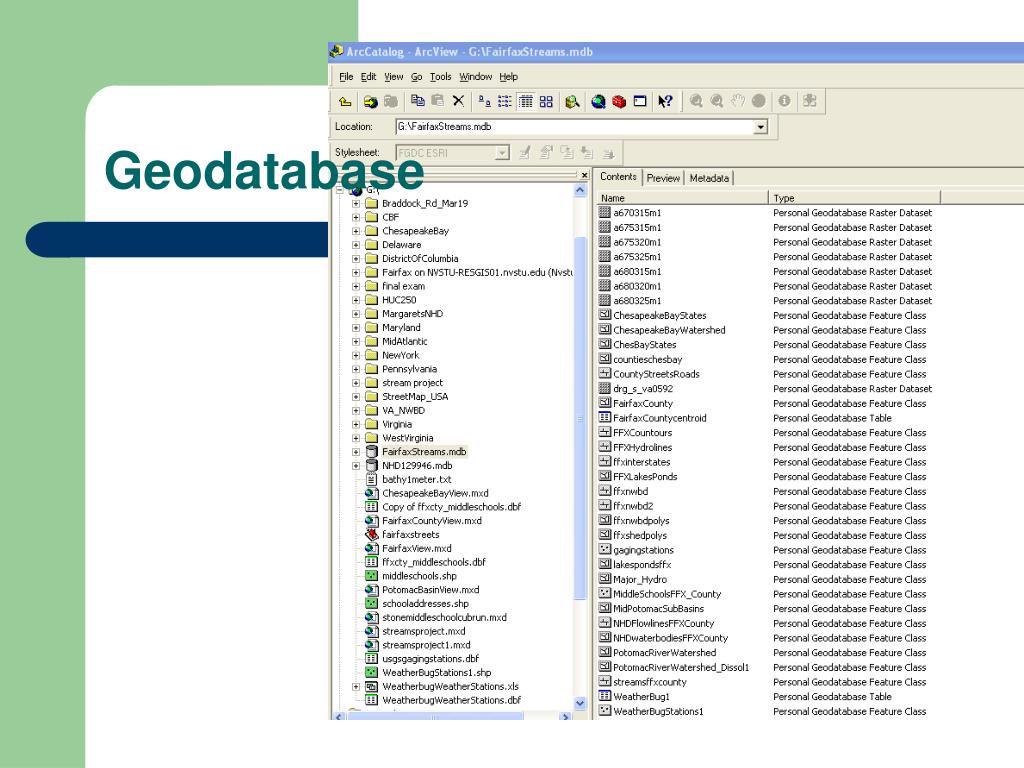
Task: Close the catalog tree panel
Action: coord(584,175)
